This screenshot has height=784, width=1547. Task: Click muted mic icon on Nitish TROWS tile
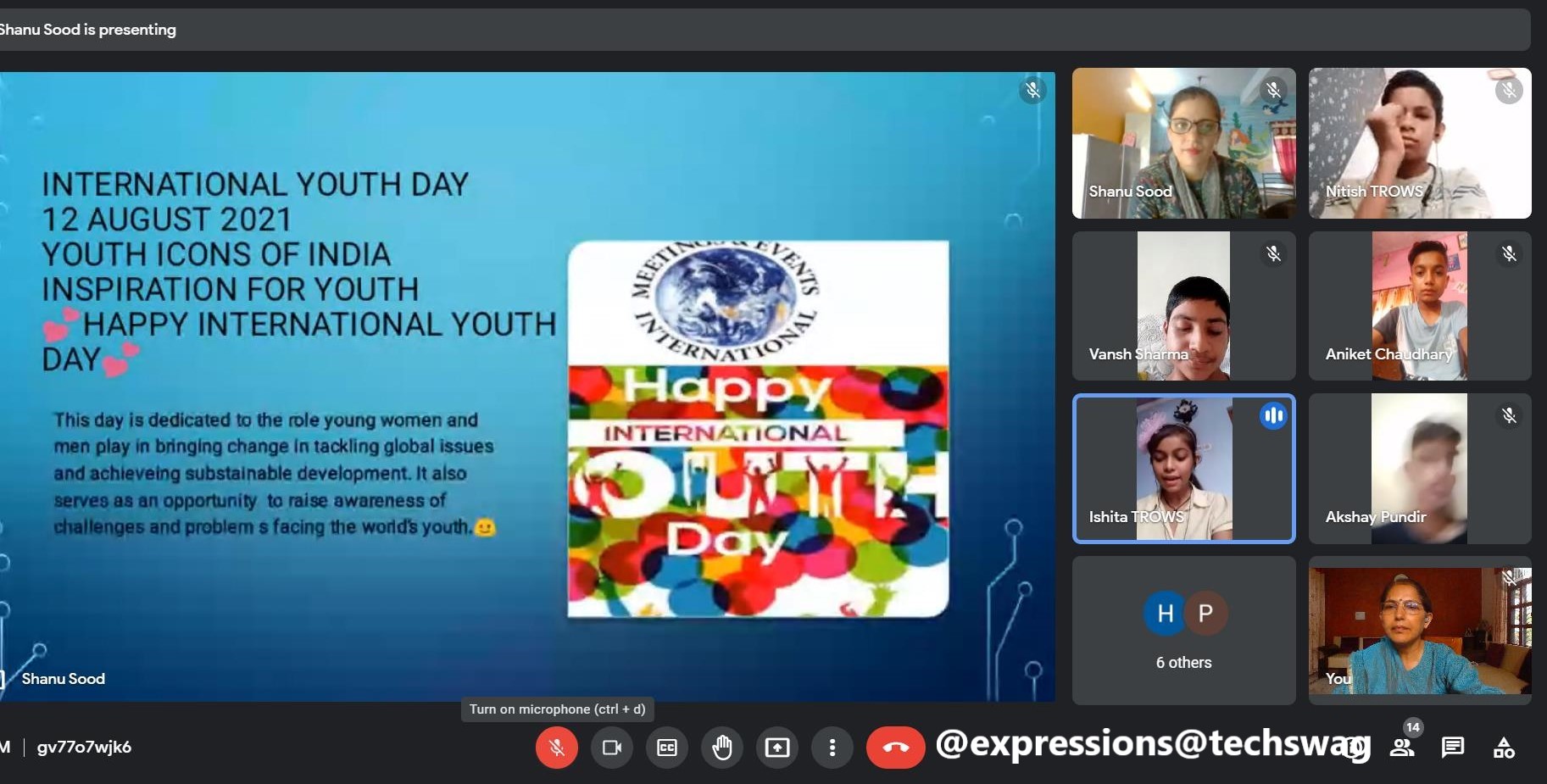tap(1509, 90)
